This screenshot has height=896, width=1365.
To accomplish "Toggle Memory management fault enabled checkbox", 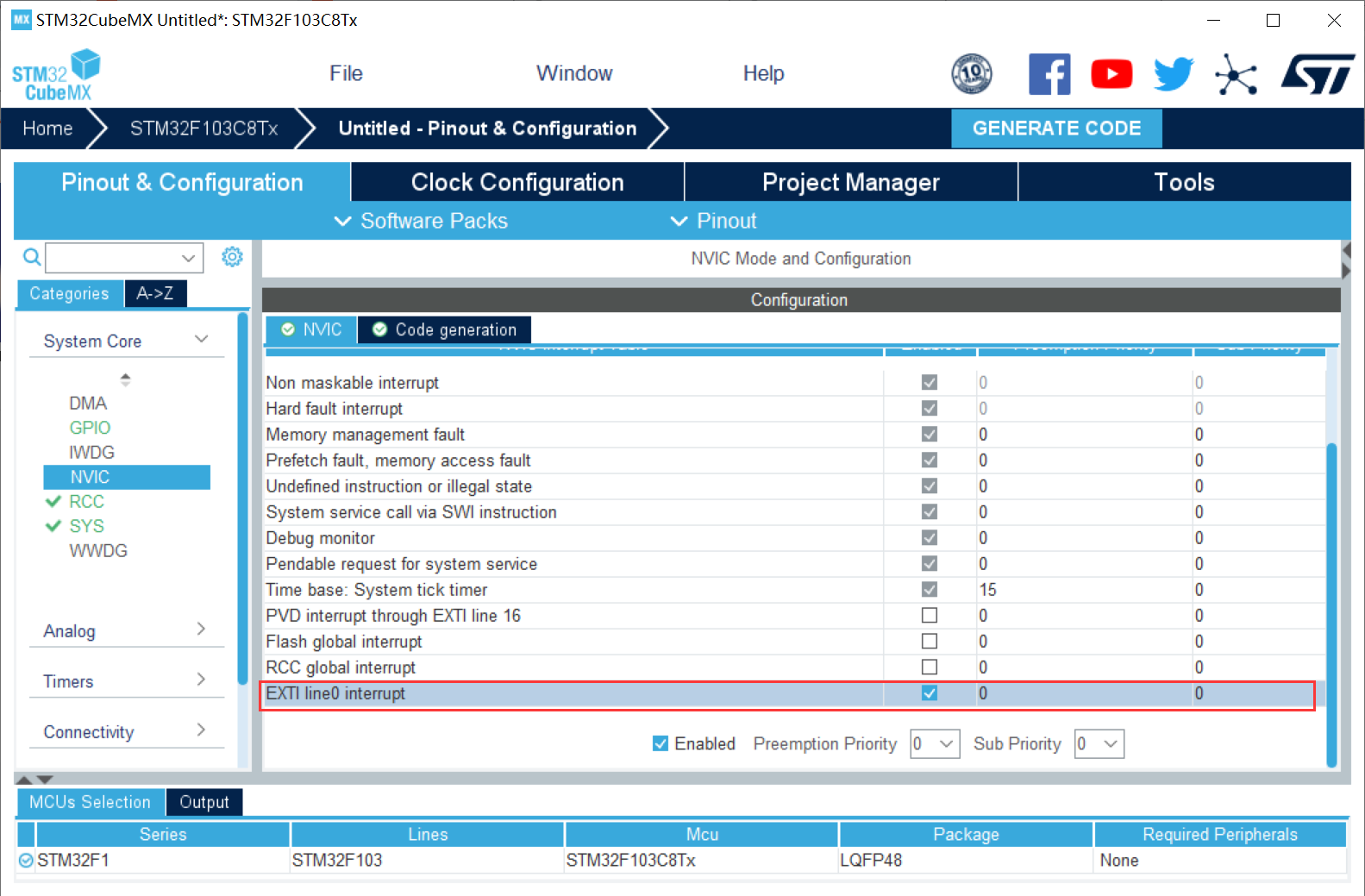I will (929, 434).
